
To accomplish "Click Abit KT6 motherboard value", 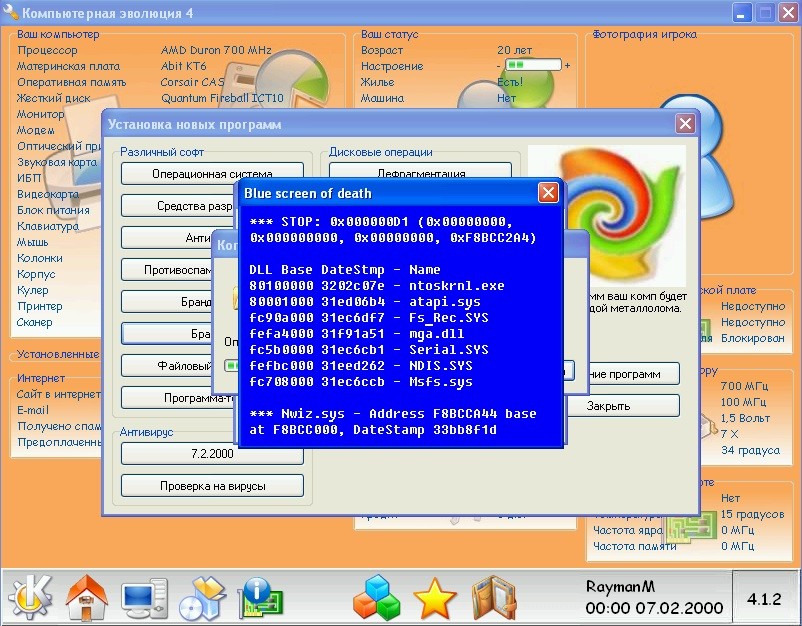I will point(184,66).
